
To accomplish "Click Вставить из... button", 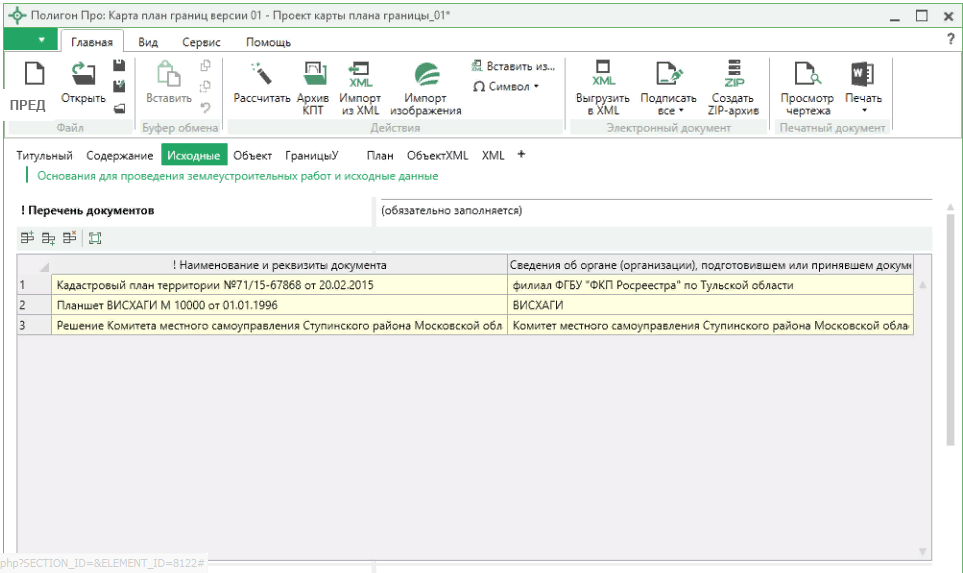I will pos(512,66).
